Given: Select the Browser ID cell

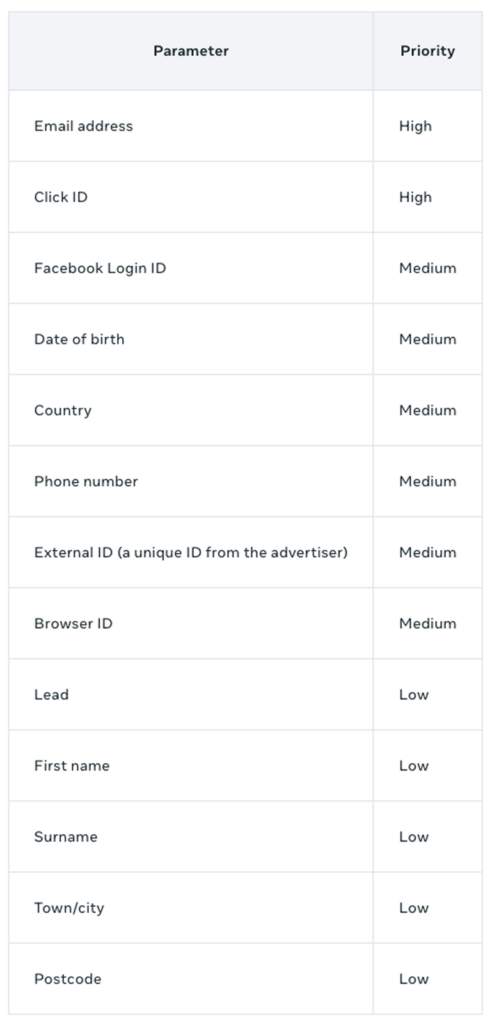Looking at the screenshot, I should [191, 624].
